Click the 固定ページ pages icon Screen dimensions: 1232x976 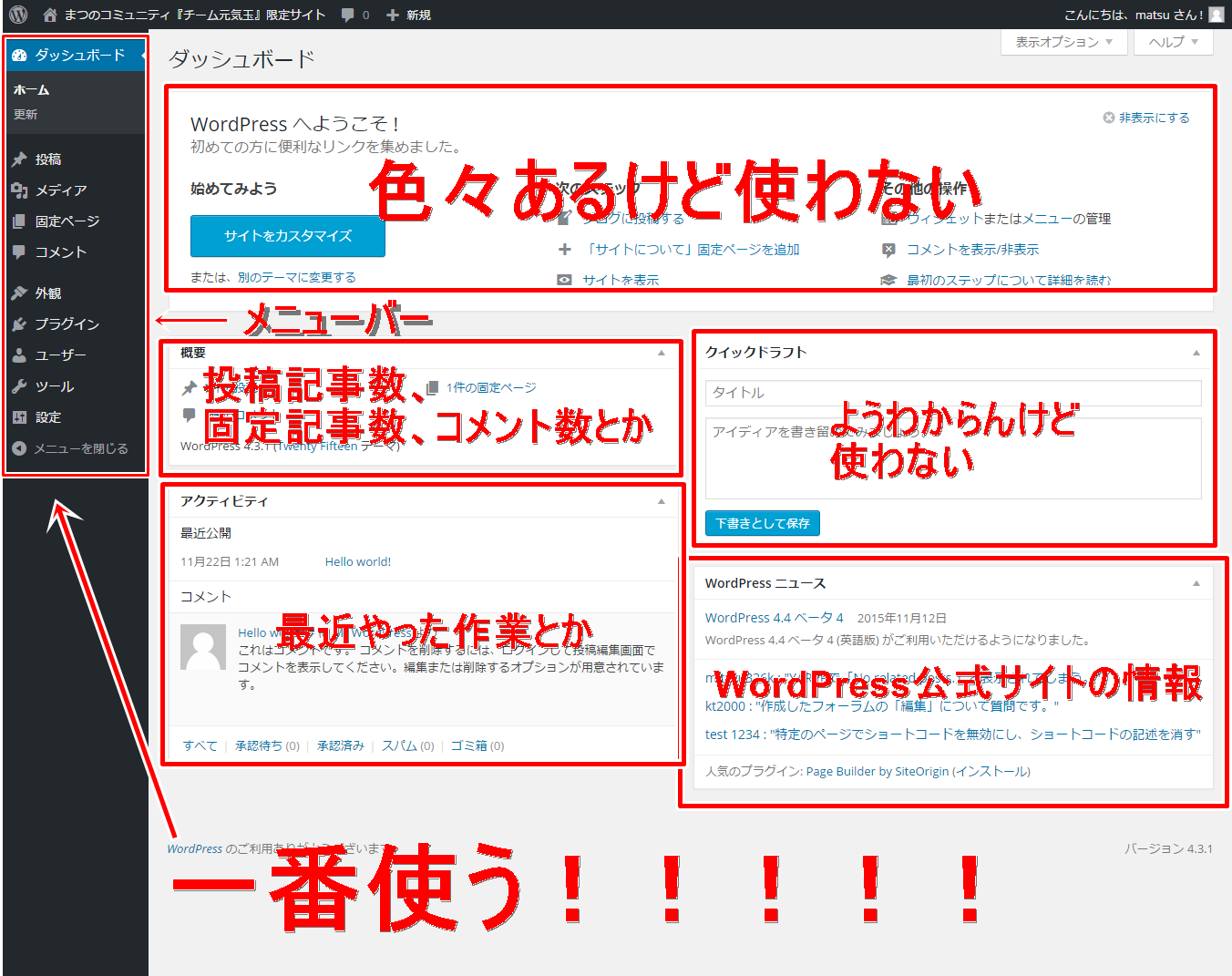[19, 221]
